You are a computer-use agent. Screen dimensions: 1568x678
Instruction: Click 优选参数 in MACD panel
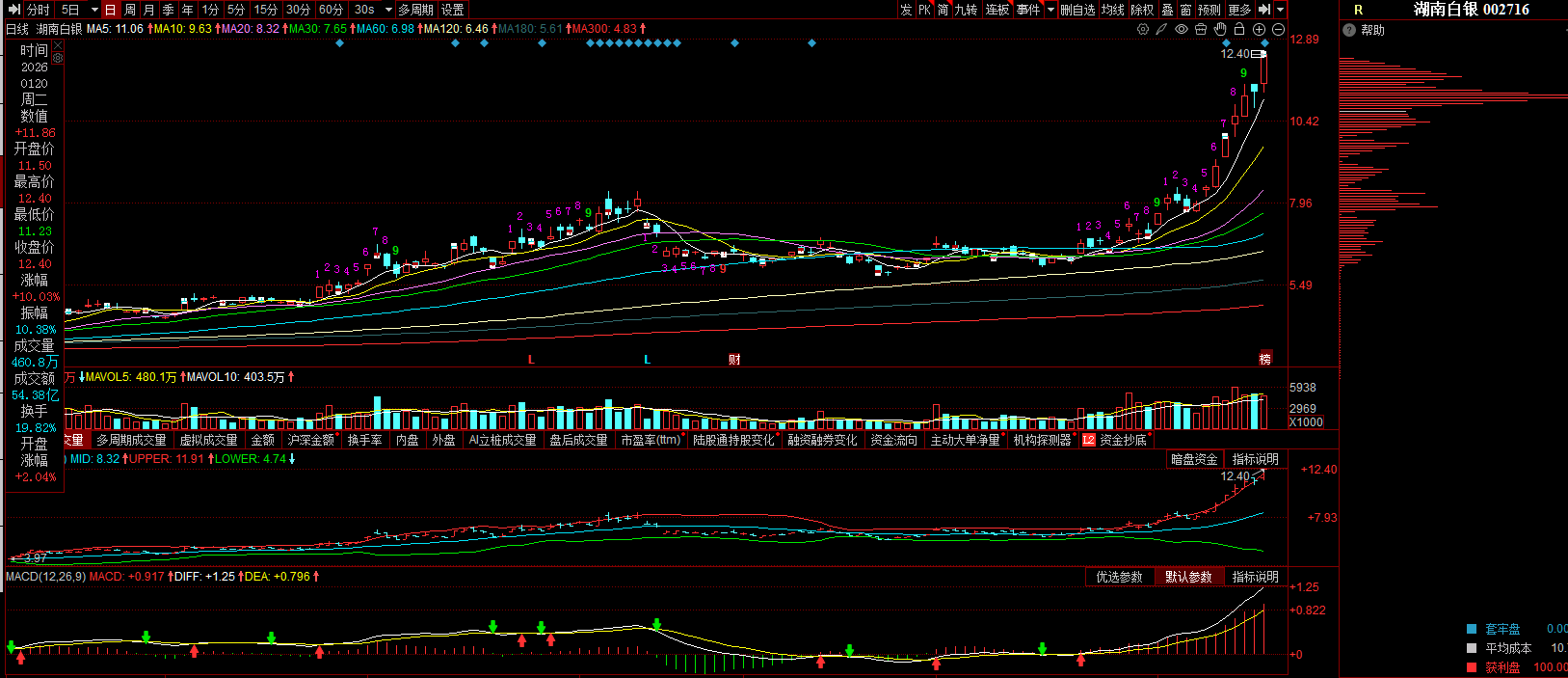(1119, 577)
